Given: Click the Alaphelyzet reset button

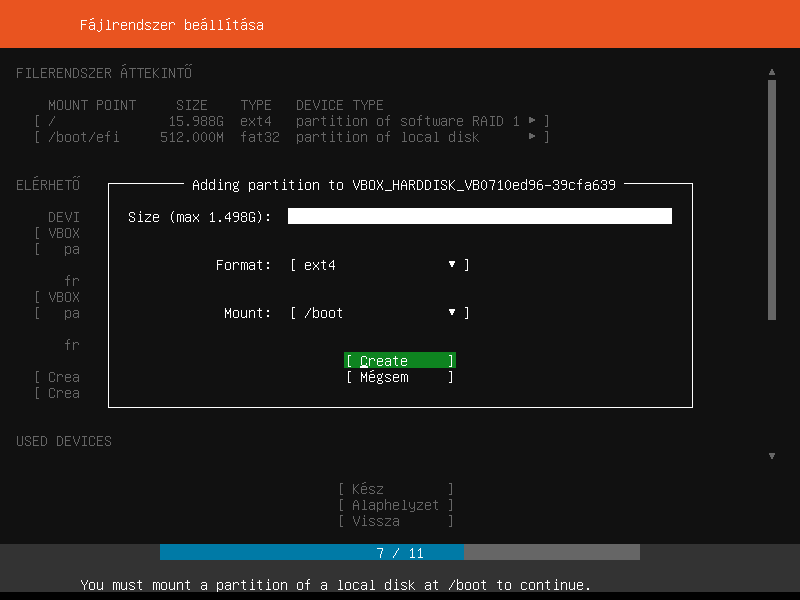Looking at the screenshot, I should pos(396,505).
